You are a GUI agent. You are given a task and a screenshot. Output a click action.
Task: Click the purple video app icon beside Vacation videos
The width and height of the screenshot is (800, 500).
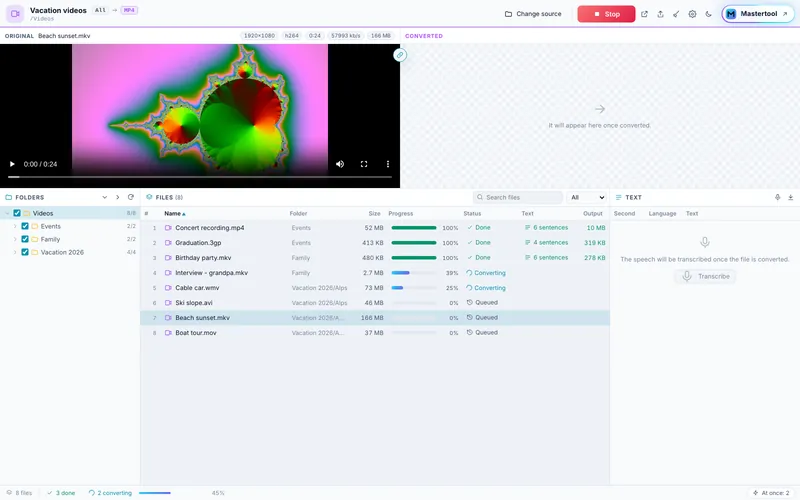coord(15,14)
